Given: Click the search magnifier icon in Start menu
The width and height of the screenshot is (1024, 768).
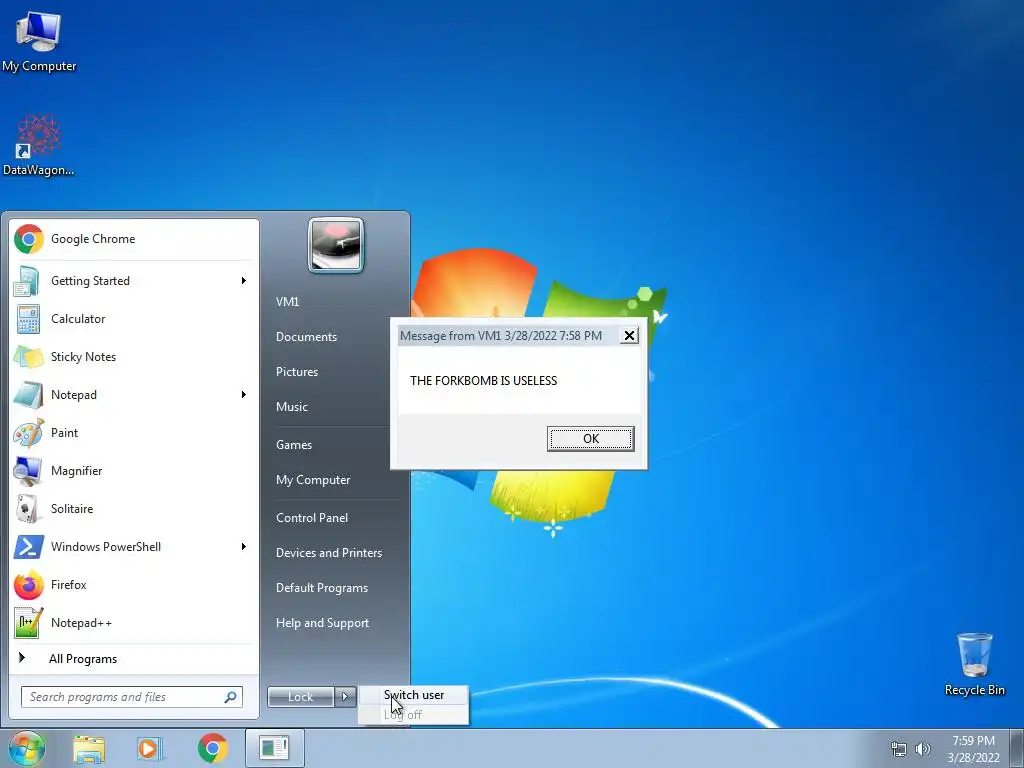Looking at the screenshot, I should (x=231, y=697).
